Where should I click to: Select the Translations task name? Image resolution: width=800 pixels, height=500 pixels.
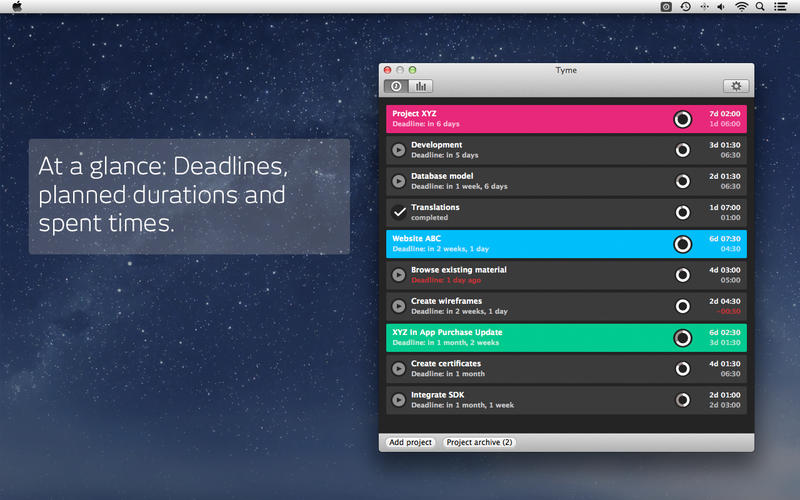coord(435,207)
